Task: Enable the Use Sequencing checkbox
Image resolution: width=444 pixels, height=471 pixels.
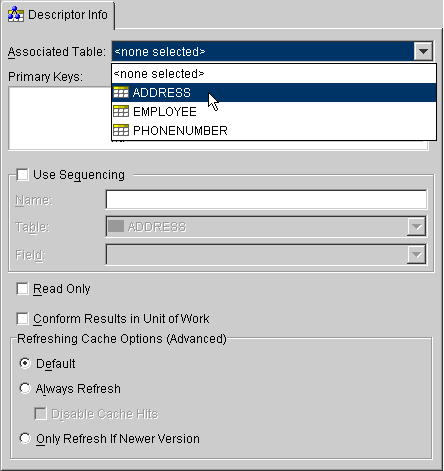Action: pos(23,175)
